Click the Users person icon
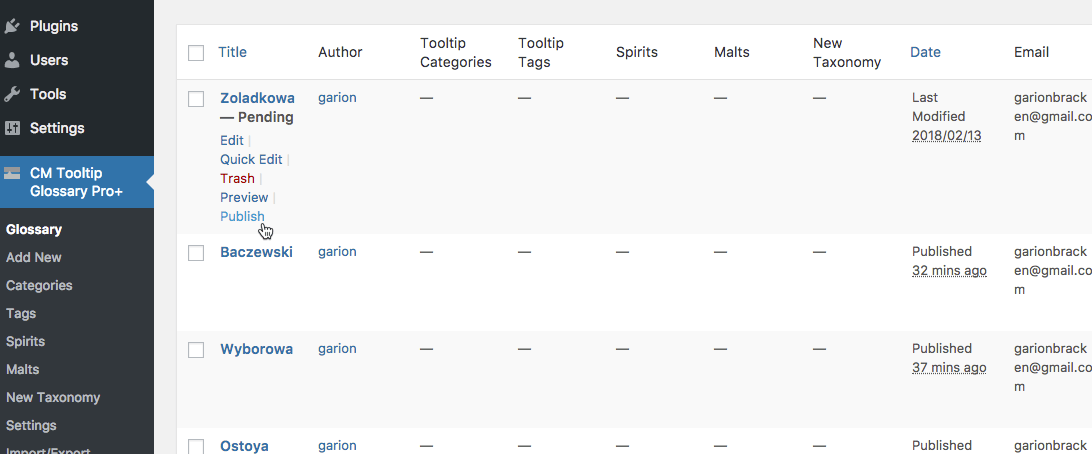This screenshot has width=1092, height=454. point(12,60)
